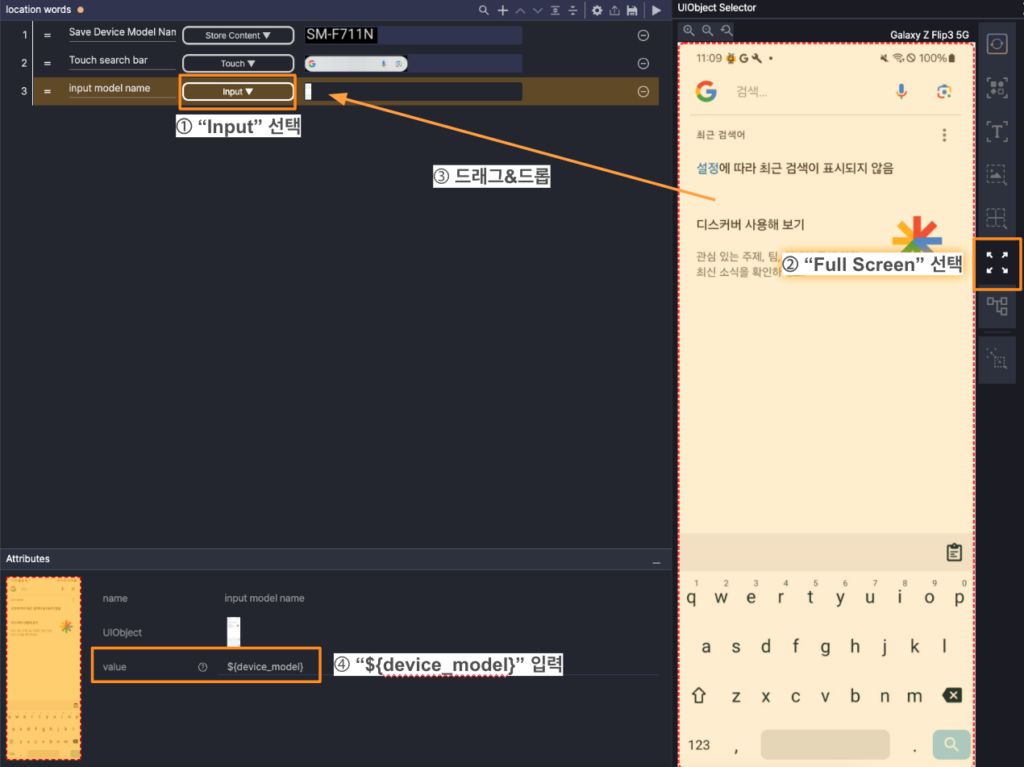Click the refresh device screen icon
The height and width of the screenshot is (767, 1024).
tap(997, 44)
